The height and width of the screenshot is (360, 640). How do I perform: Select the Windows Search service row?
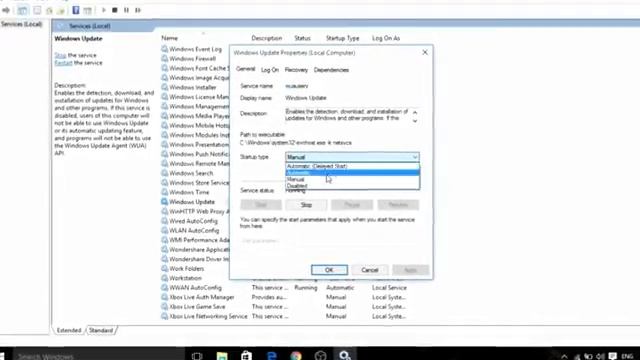pos(191,173)
